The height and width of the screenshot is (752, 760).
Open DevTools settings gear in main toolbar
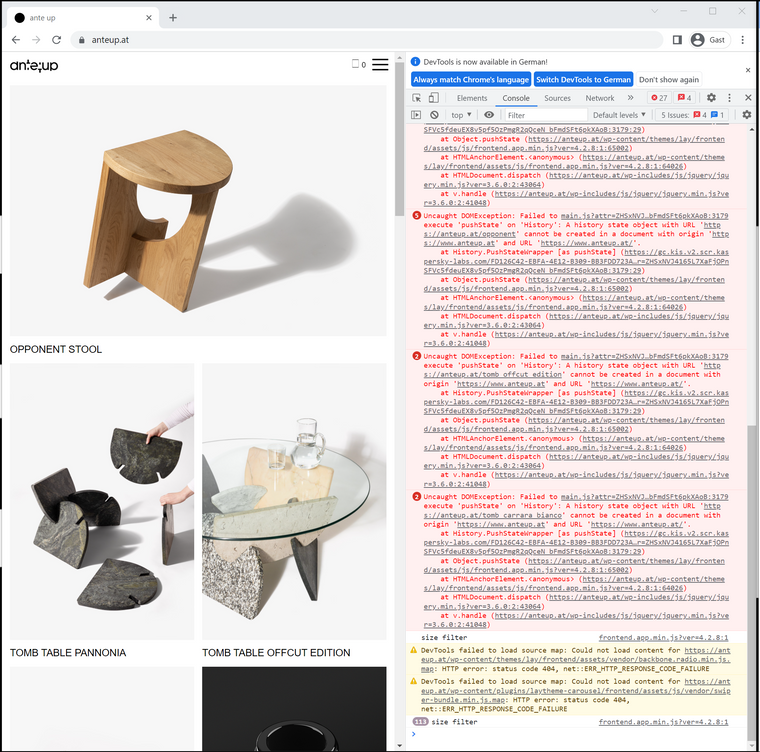click(711, 98)
